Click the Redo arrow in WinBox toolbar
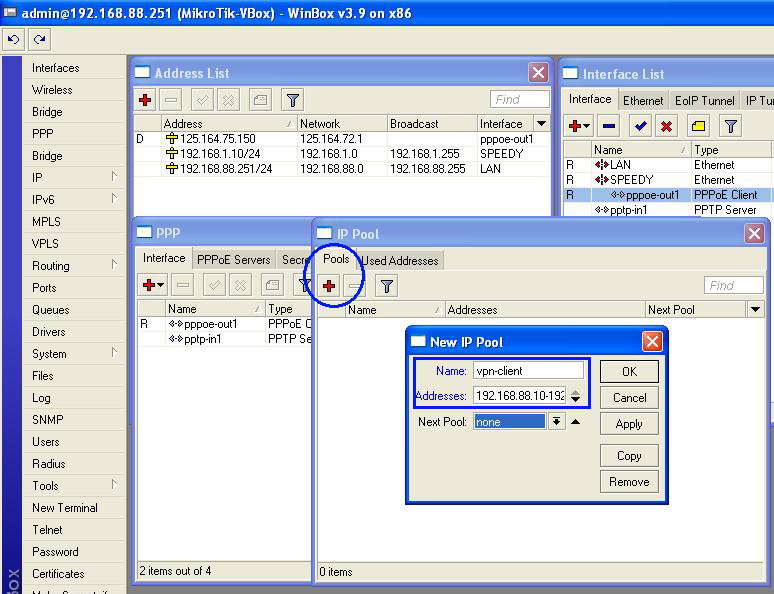Image resolution: width=774 pixels, height=594 pixels. pos(40,40)
